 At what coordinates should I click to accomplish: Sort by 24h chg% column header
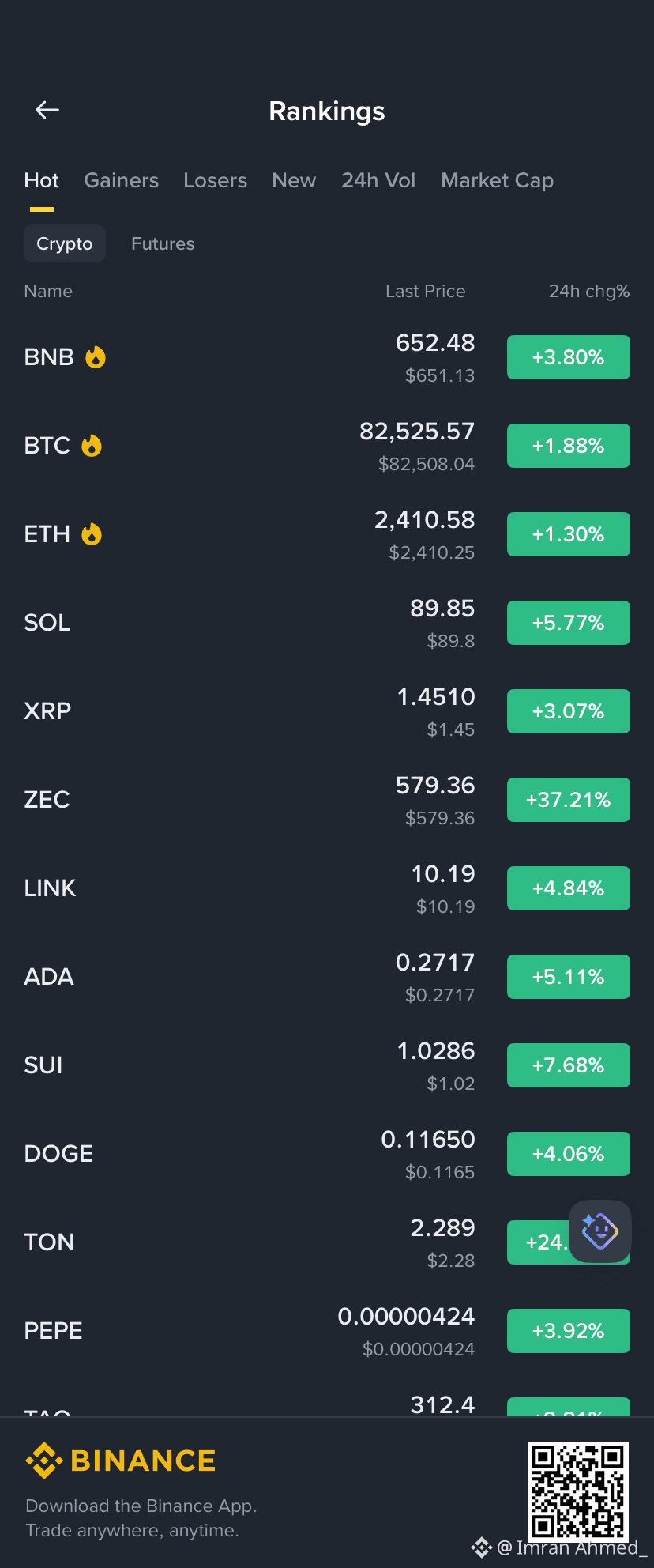click(x=589, y=291)
